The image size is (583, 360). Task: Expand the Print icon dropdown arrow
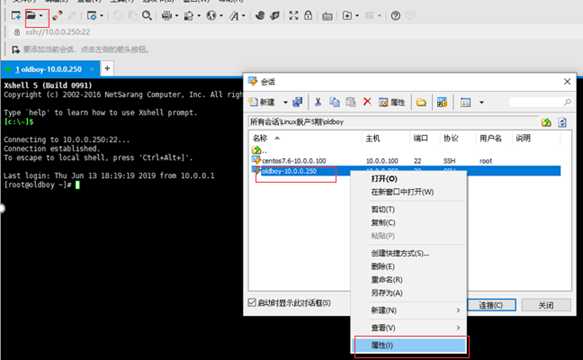177,16
